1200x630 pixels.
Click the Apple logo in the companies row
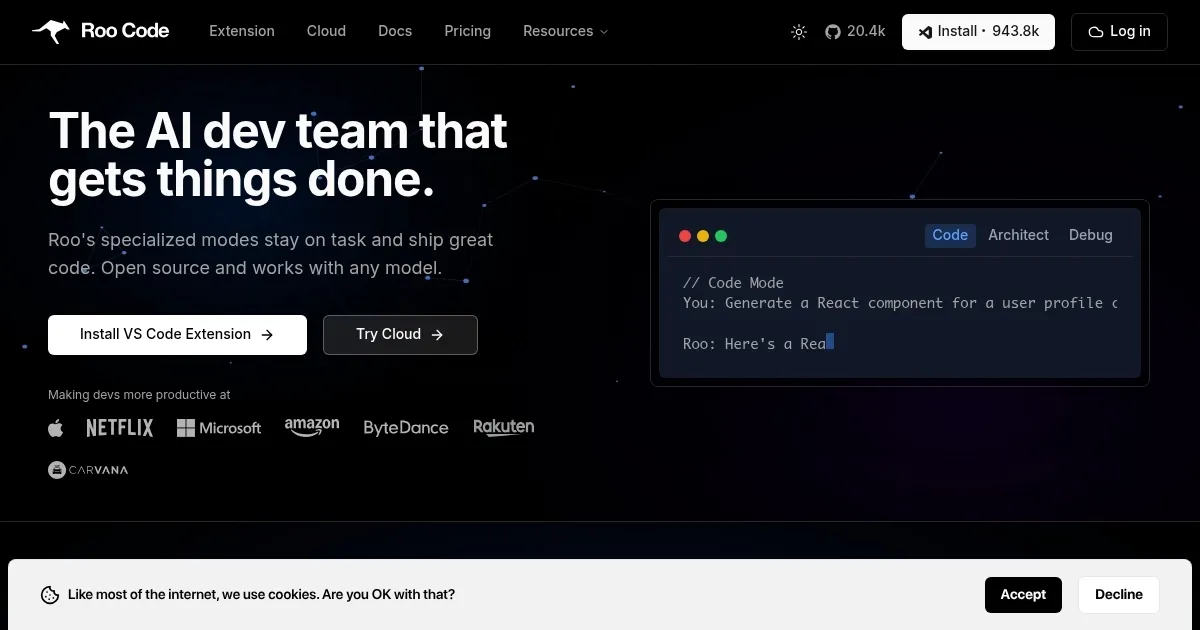[x=56, y=427]
